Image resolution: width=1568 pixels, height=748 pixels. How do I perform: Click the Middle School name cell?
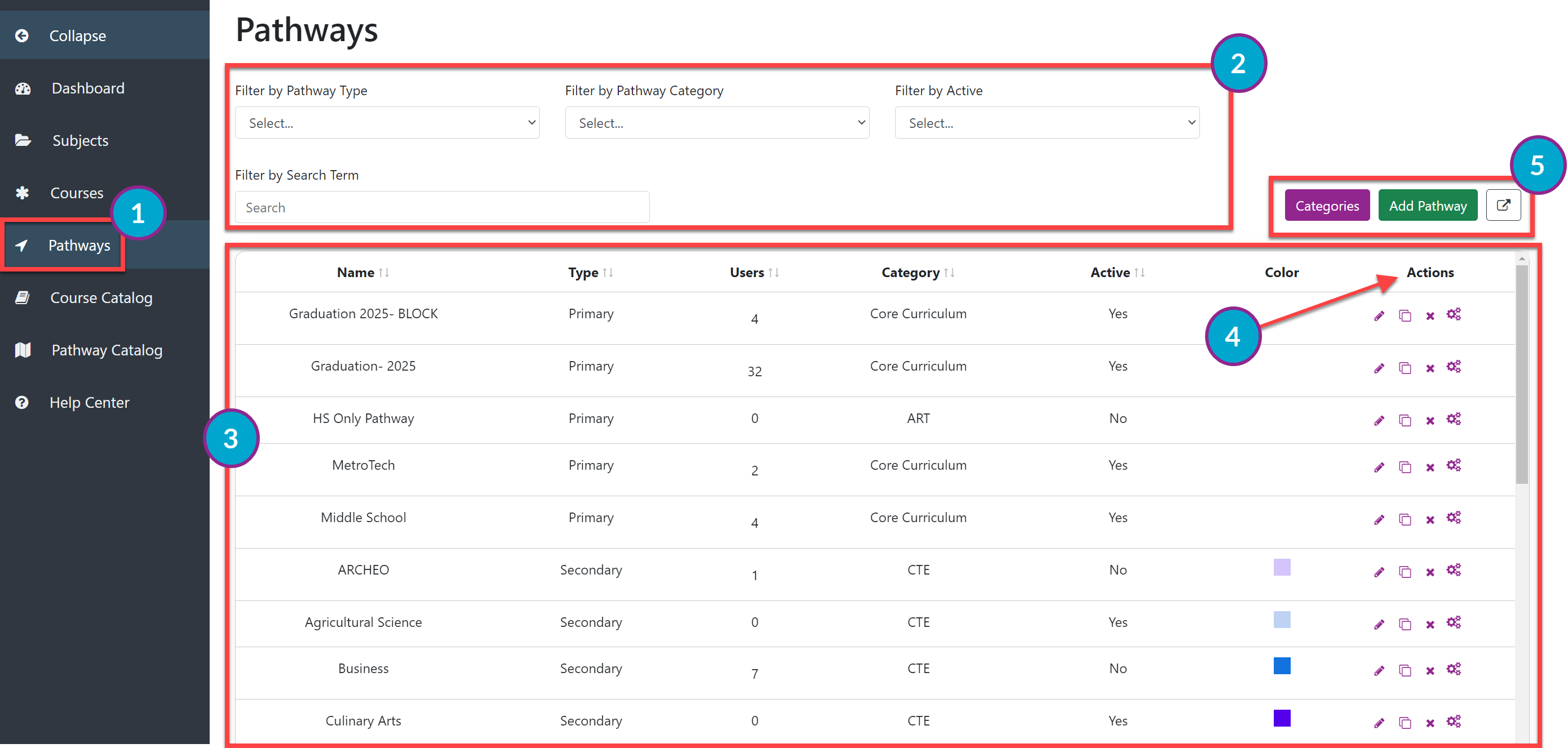364,518
